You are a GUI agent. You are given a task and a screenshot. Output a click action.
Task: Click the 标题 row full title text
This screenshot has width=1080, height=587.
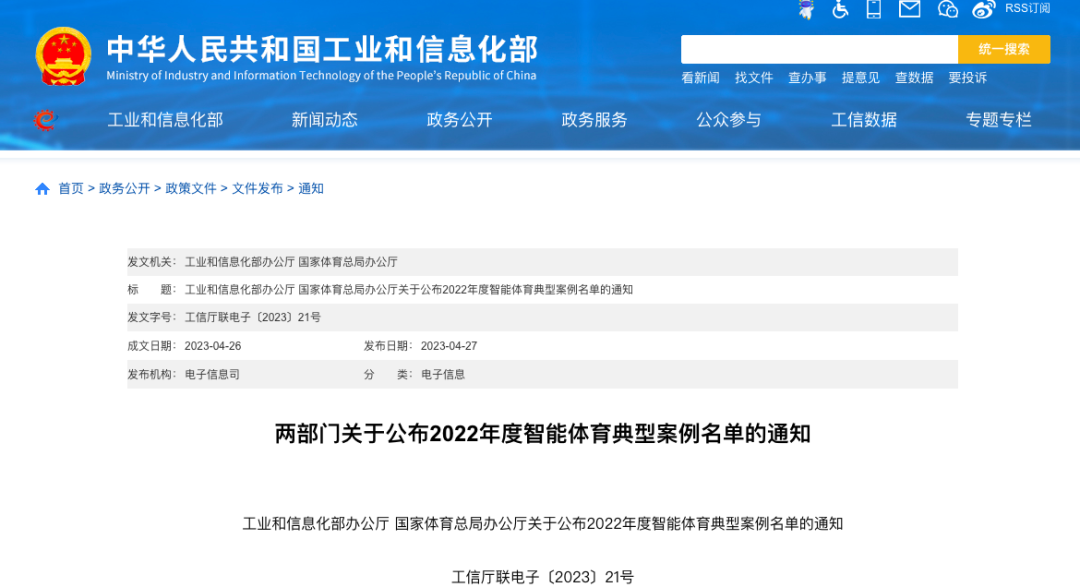[408, 290]
